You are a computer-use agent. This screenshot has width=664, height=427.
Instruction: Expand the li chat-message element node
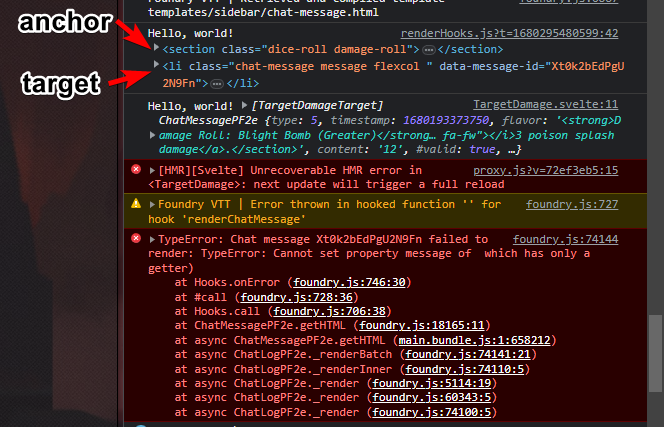(156, 64)
